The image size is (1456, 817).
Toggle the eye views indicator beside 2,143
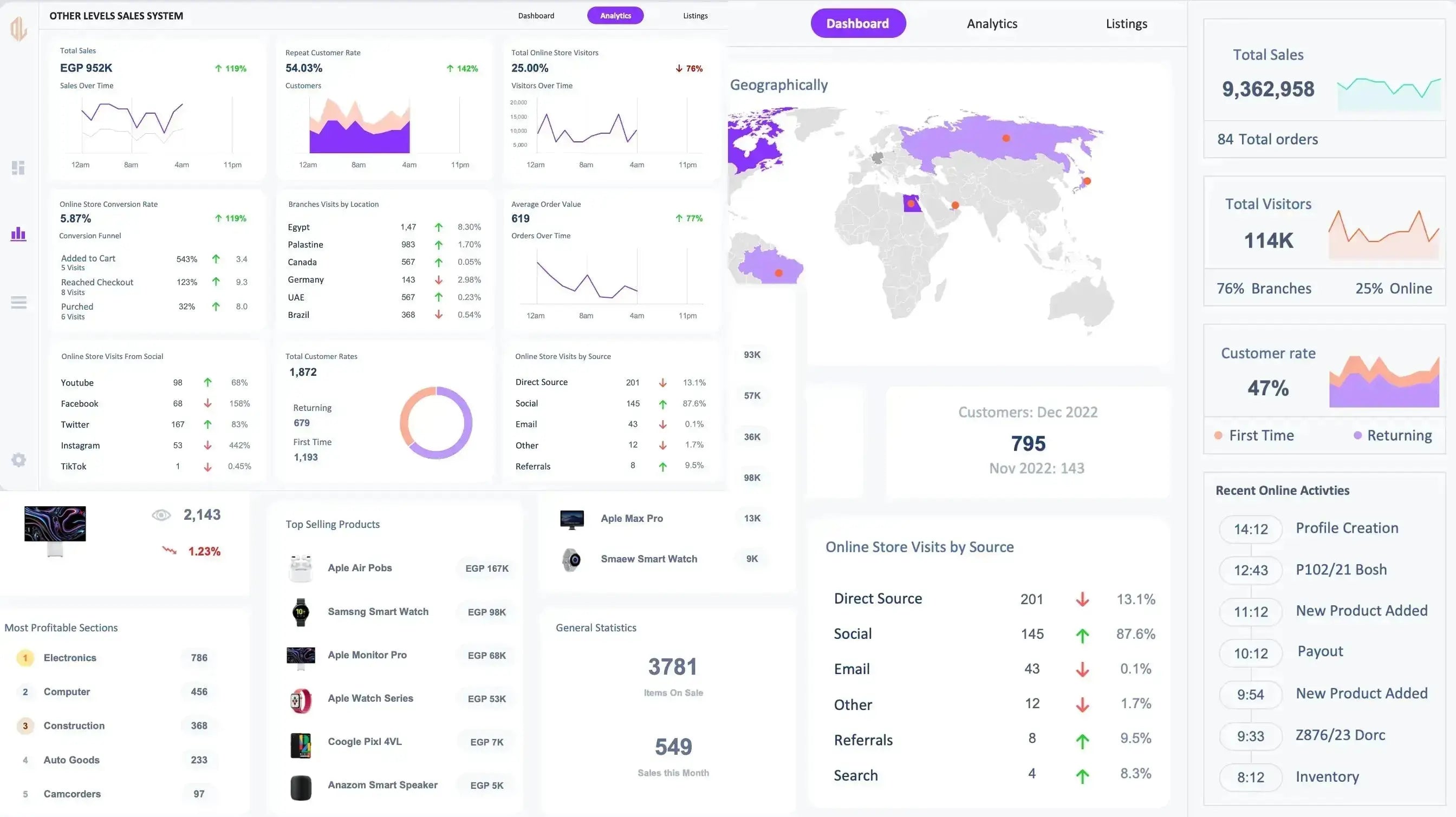161,515
